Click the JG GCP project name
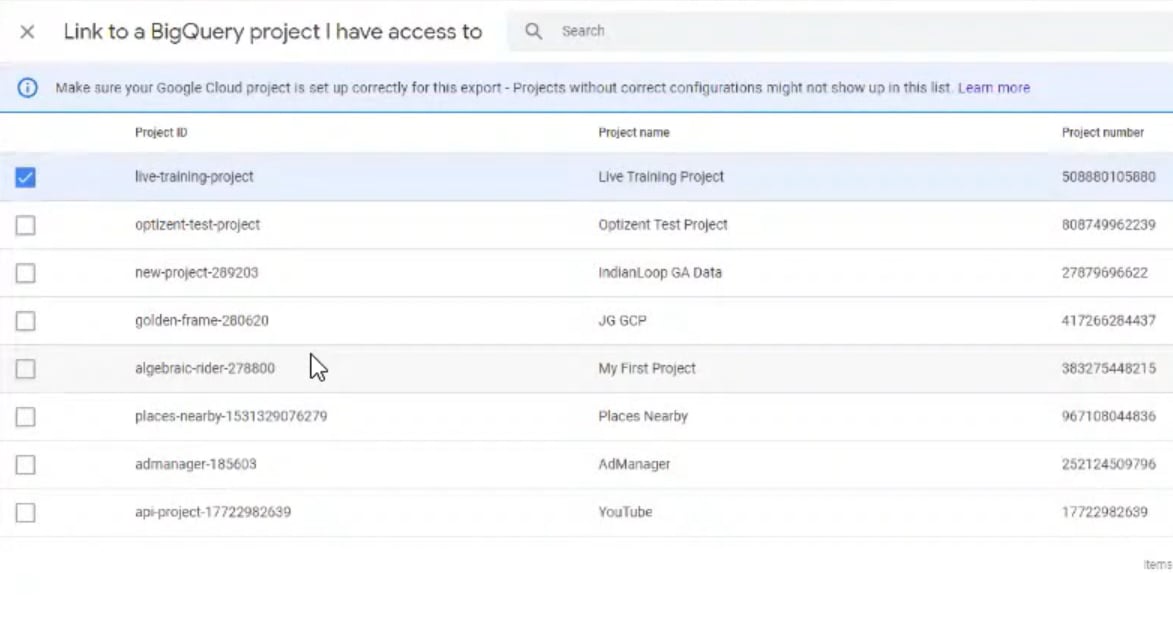 point(622,320)
